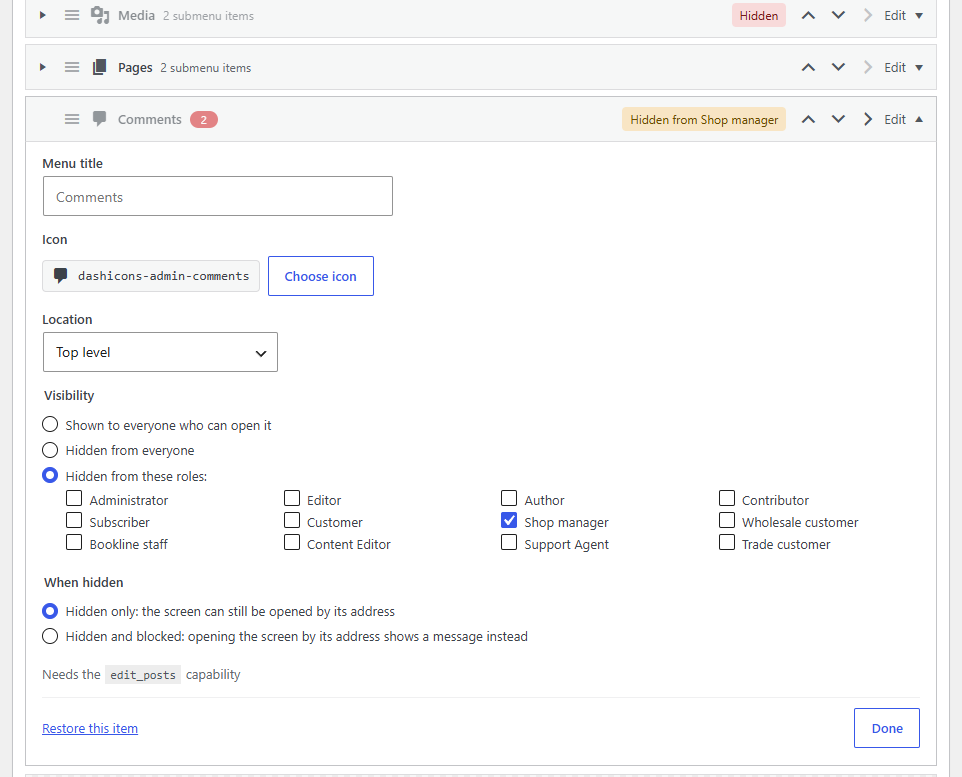Check the Administrator role checkbox
The height and width of the screenshot is (777, 962).
tap(74, 498)
